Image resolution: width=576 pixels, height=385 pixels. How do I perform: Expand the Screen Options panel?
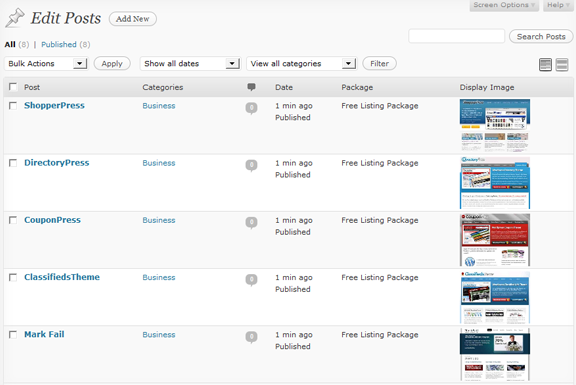pyautogui.click(x=504, y=5)
